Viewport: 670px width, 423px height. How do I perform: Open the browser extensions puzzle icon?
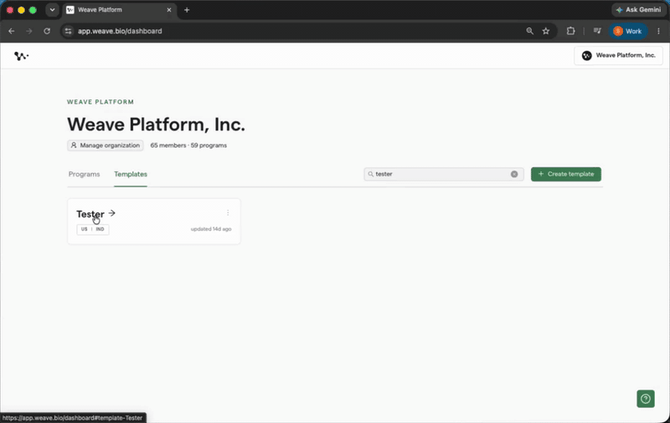(x=570, y=31)
